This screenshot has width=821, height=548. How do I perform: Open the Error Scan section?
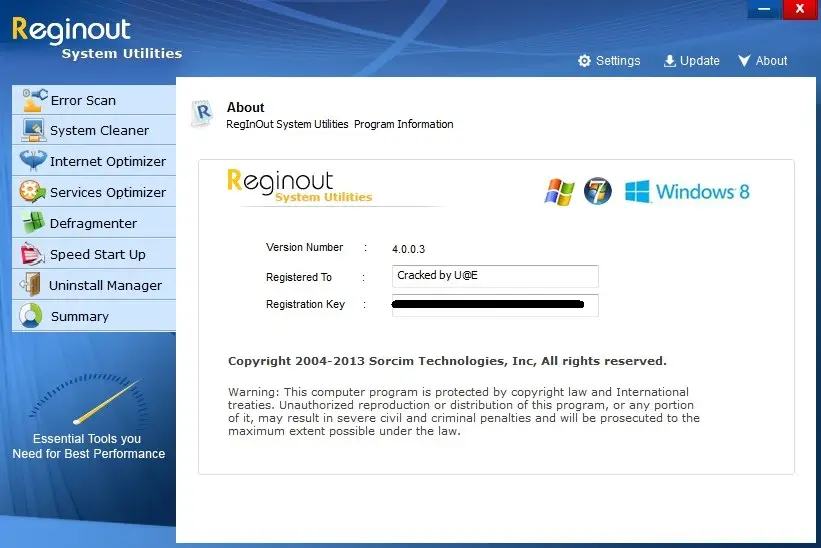pos(94,99)
